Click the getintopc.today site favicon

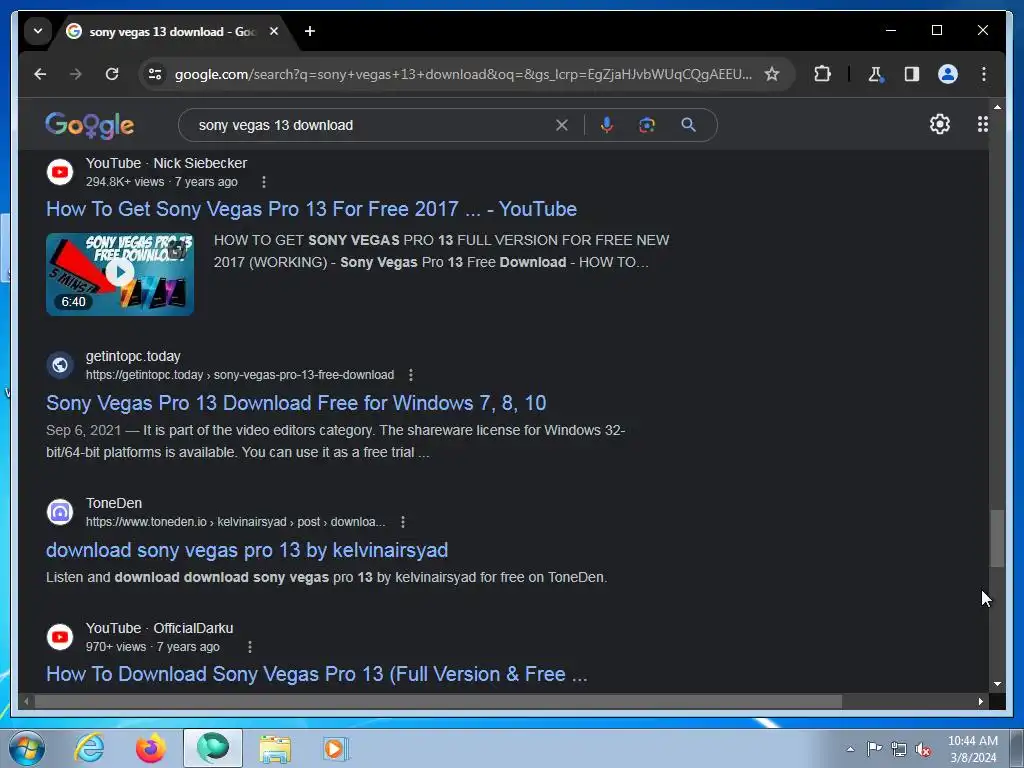60,365
